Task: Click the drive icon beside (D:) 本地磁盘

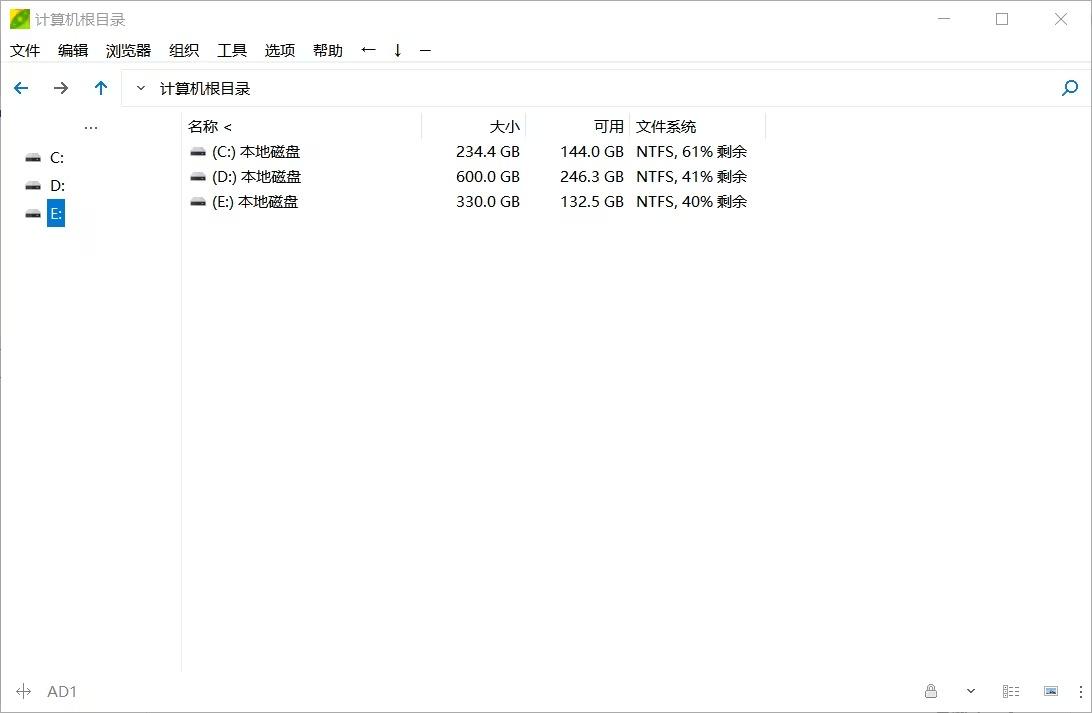Action: coord(198,177)
